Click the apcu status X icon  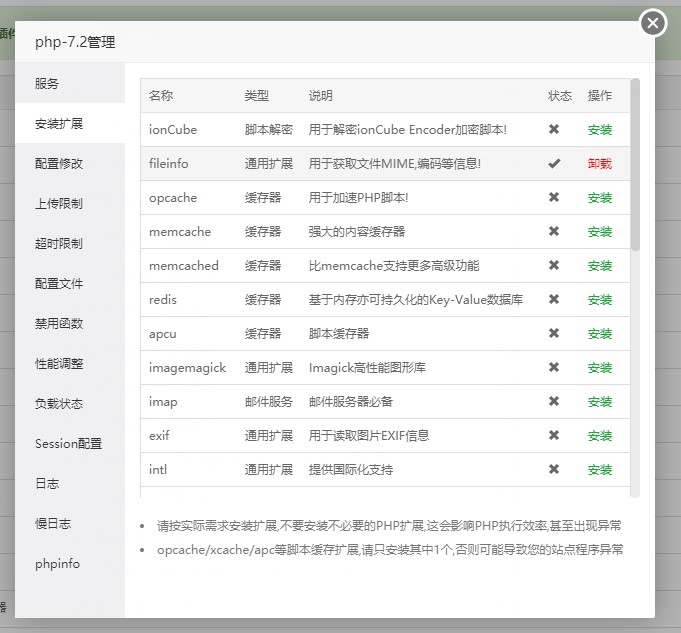(554, 334)
